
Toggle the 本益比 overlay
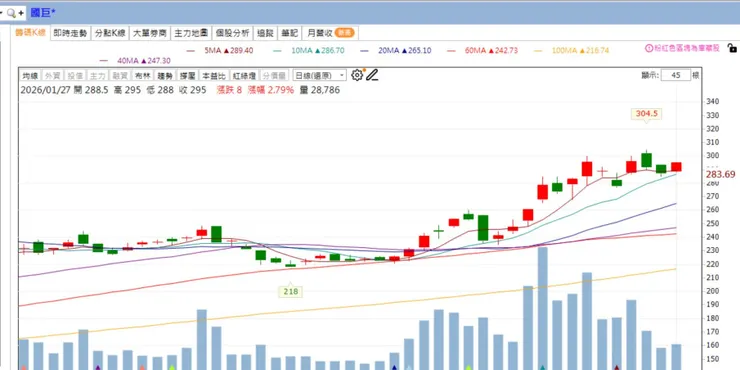(x=214, y=76)
